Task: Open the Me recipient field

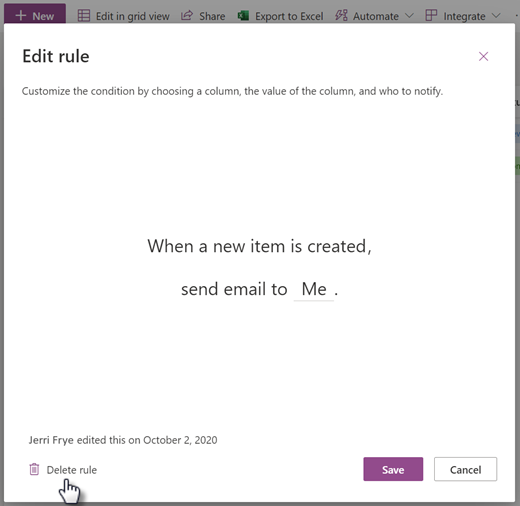Action: pos(314,289)
